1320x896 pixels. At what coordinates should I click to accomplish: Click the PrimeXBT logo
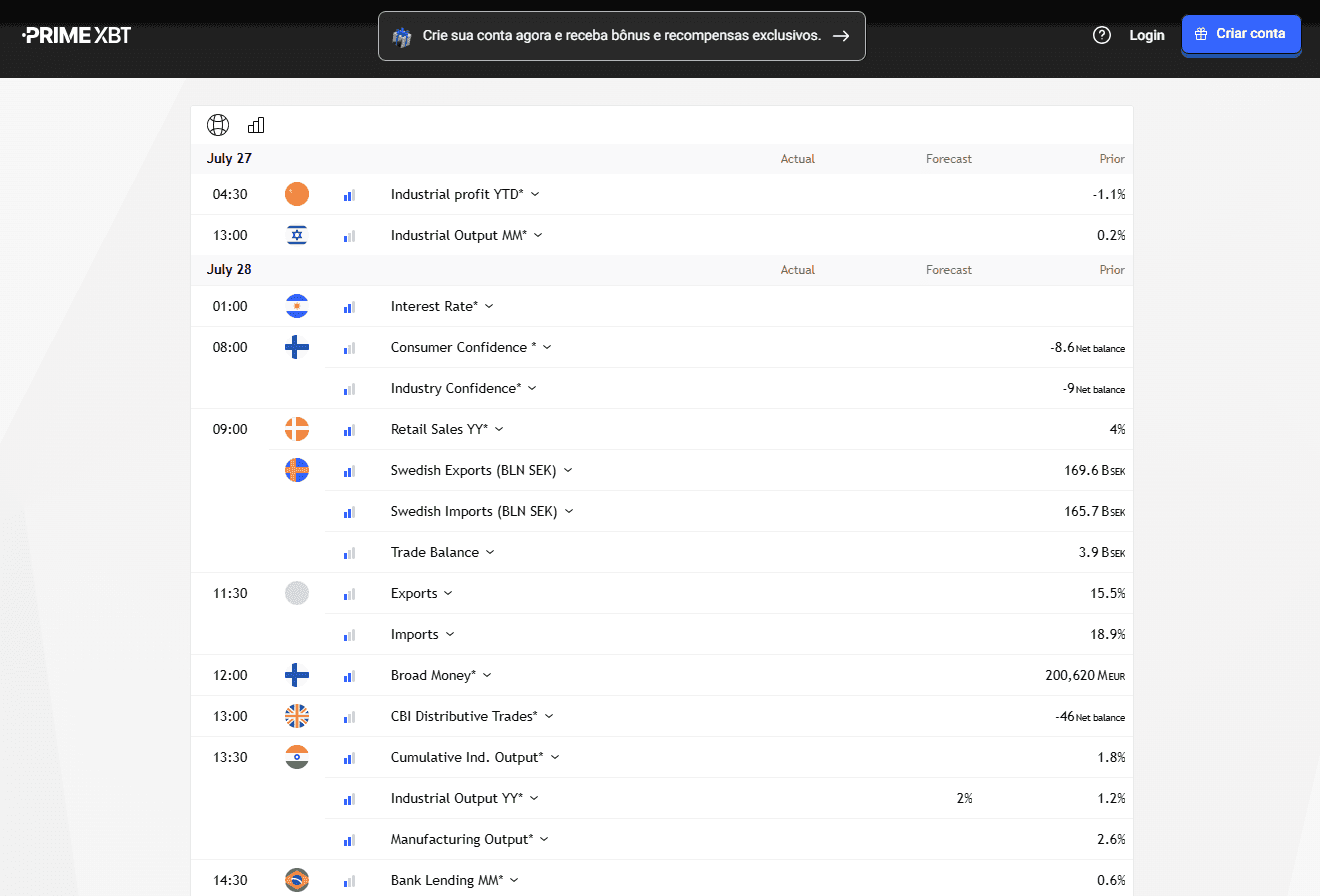pyautogui.click(x=77, y=35)
